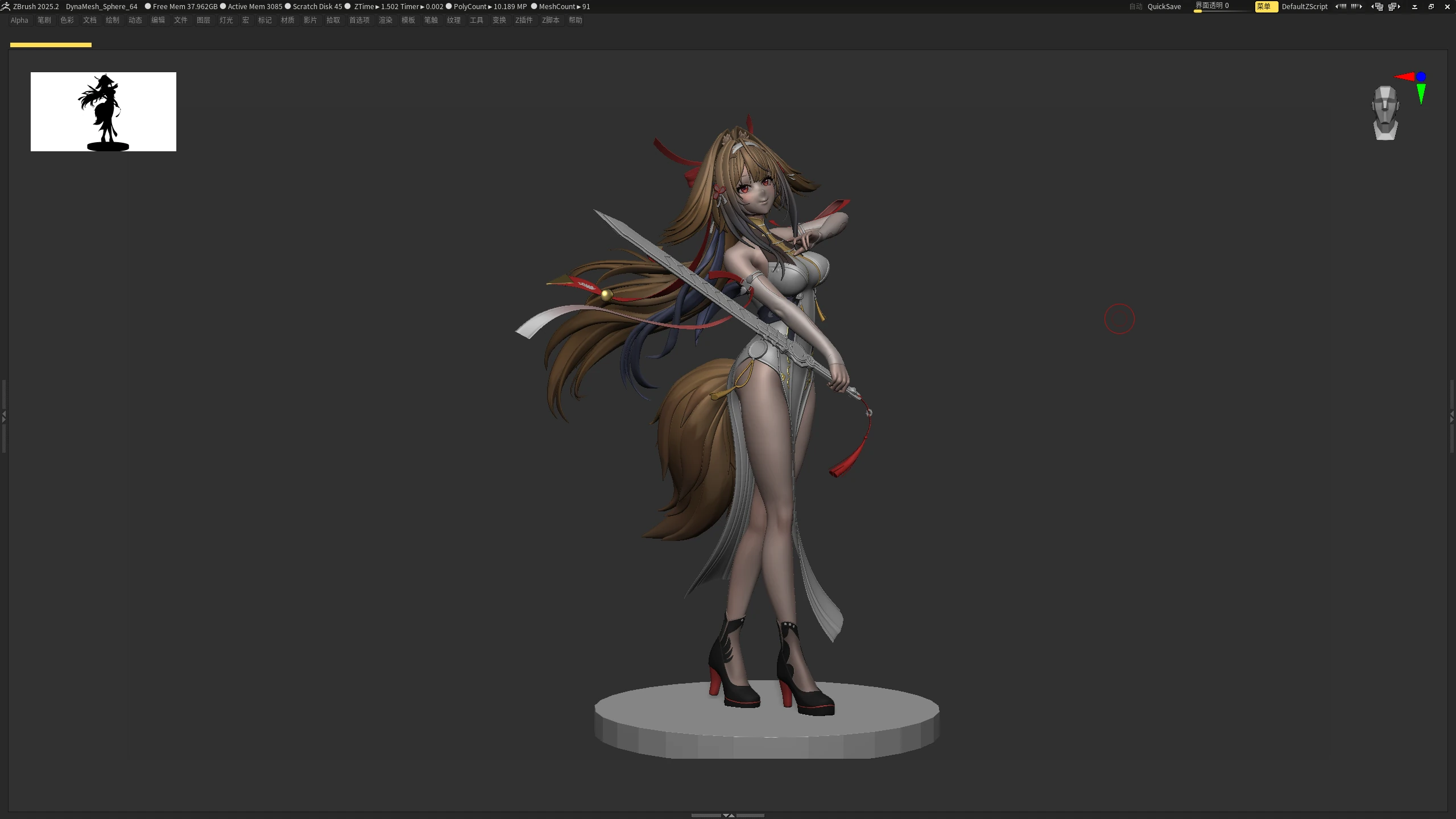The image size is (1456, 819).
Task: Expand the bottom tray divider arrows
Action: [728, 816]
